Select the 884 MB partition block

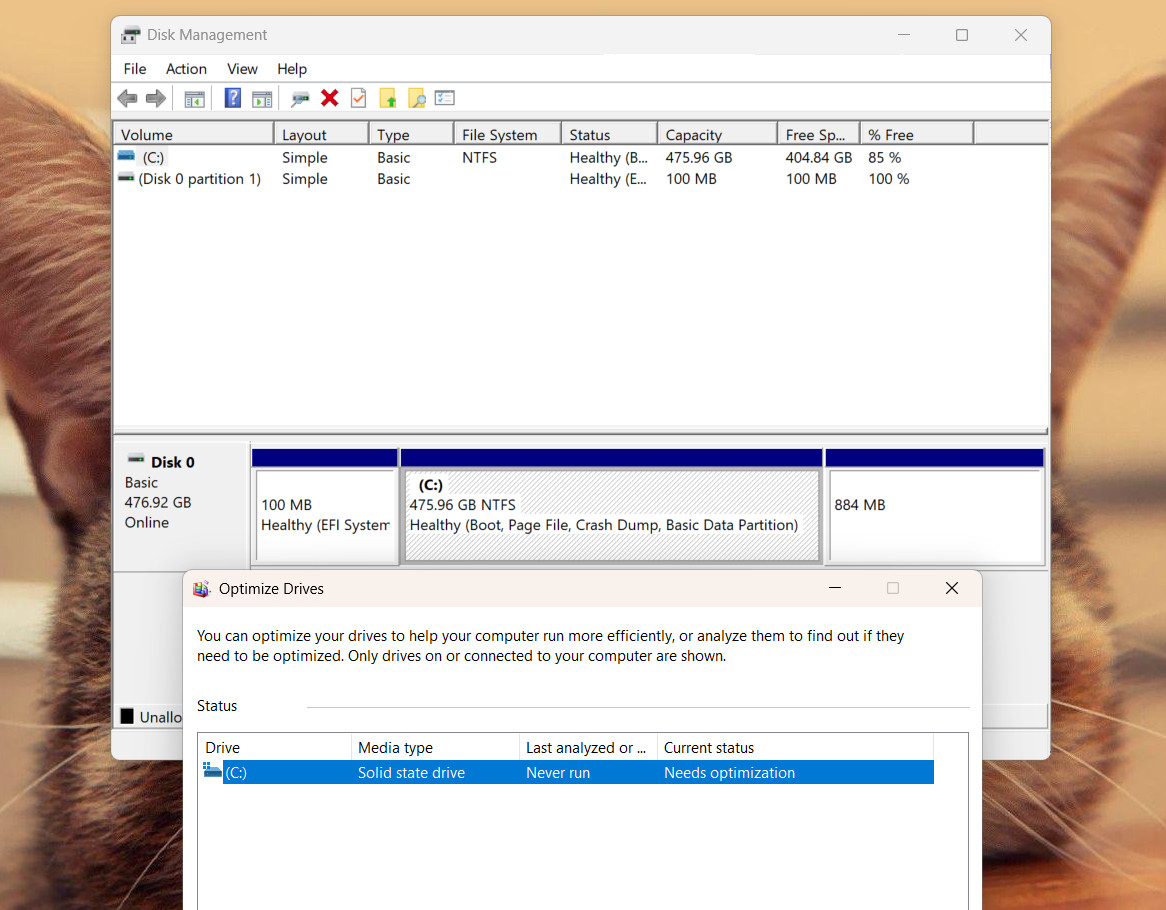[x=935, y=514]
